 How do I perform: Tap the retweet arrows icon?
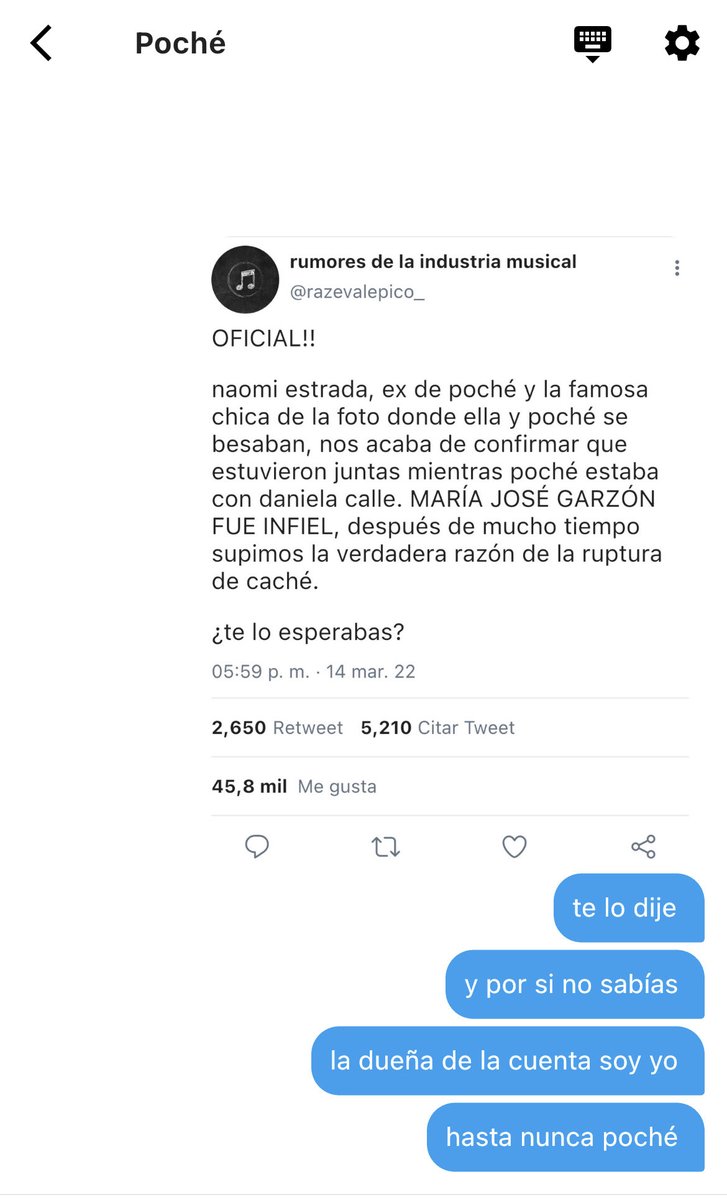point(386,847)
